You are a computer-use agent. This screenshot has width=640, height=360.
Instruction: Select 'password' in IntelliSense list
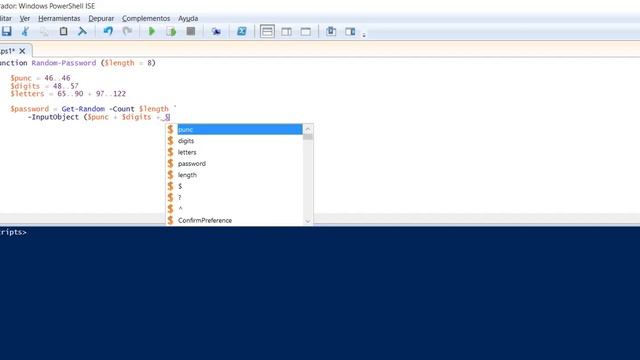(234, 164)
